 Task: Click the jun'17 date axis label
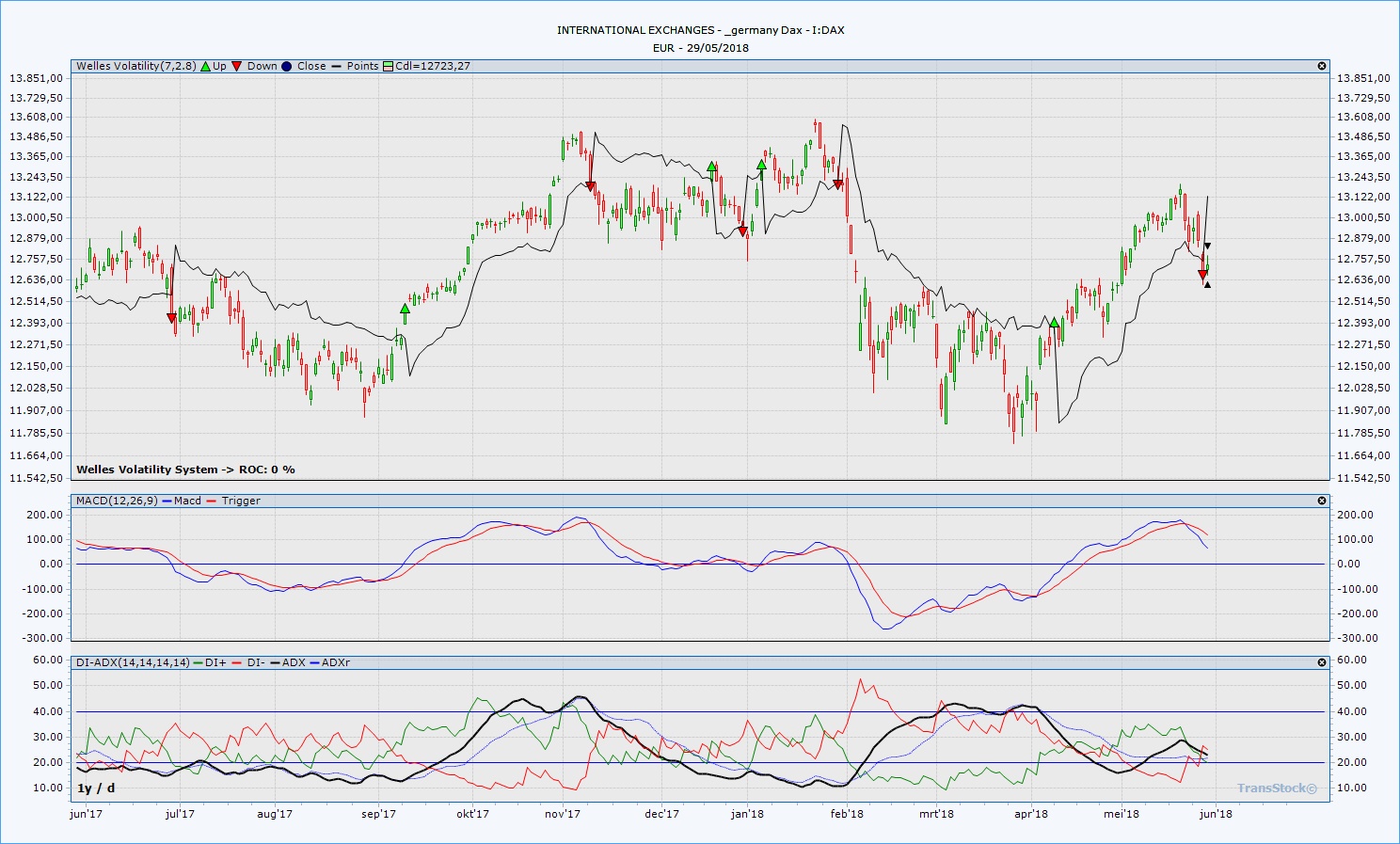[x=87, y=814]
